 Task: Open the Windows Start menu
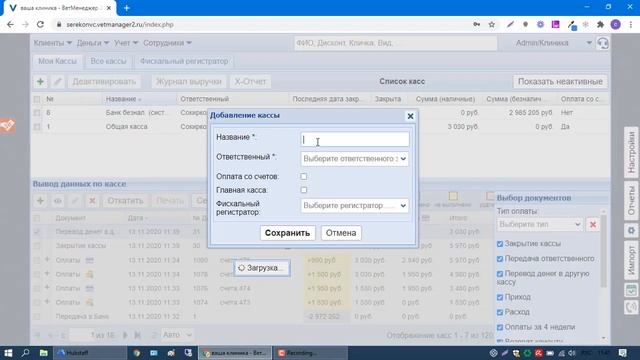click(8, 353)
